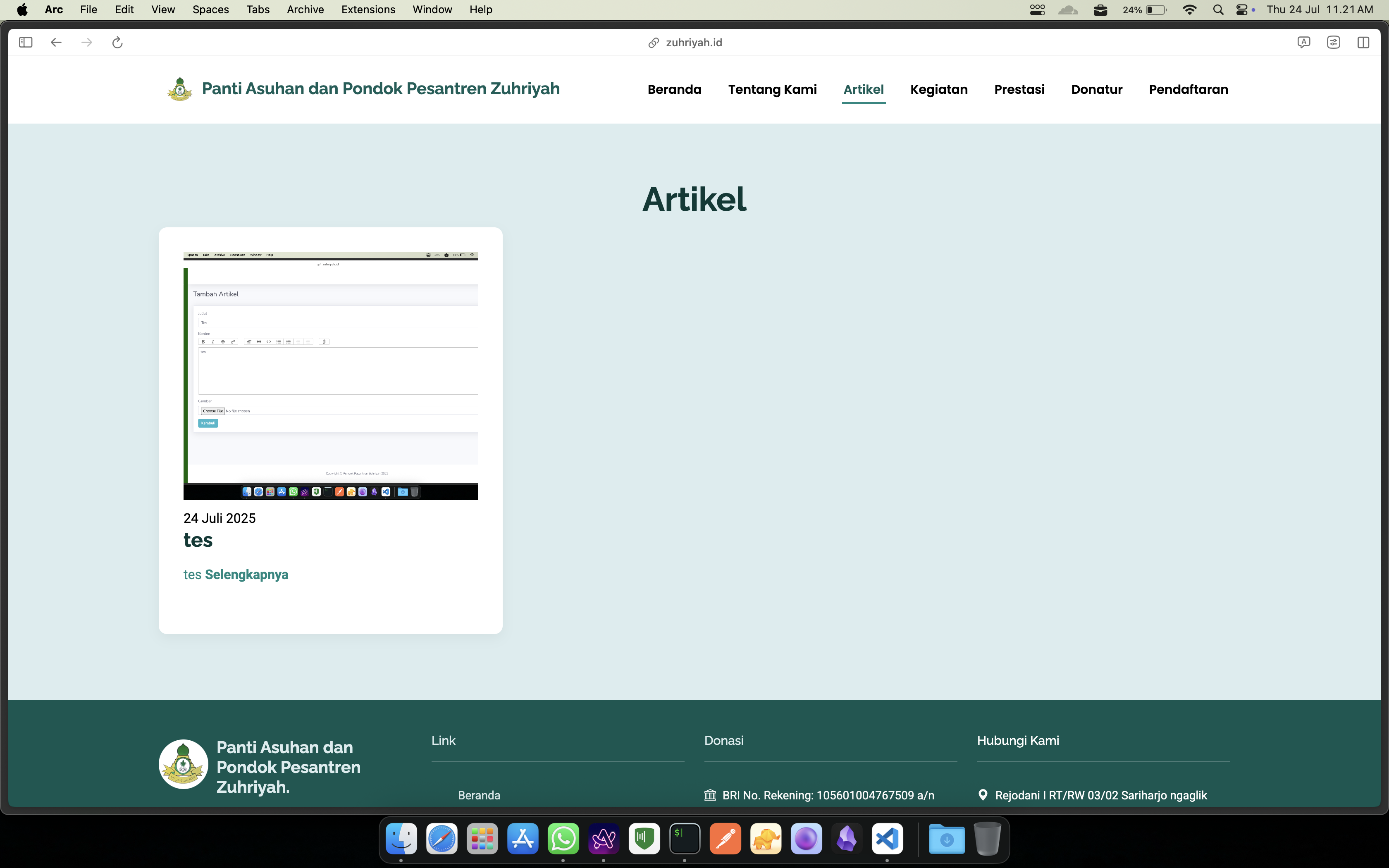
Task: Go to Kegiatan nav tab
Action: pos(938,90)
